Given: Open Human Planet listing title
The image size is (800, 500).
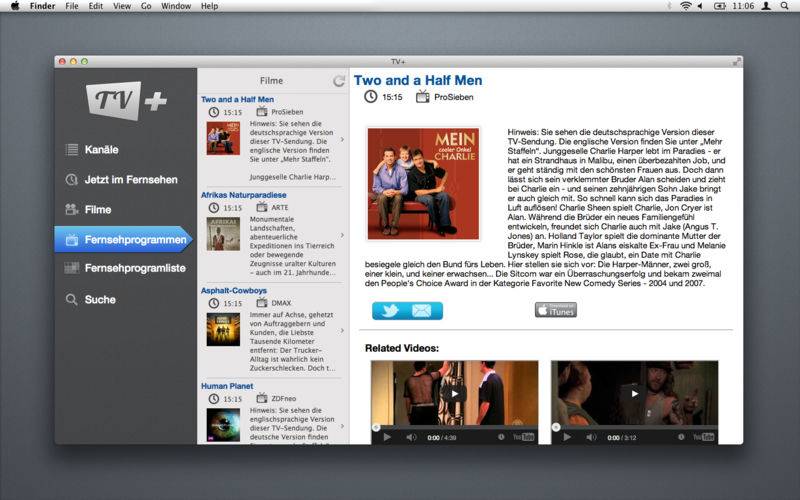Looking at the screenshot, I should tap(227, 386).
